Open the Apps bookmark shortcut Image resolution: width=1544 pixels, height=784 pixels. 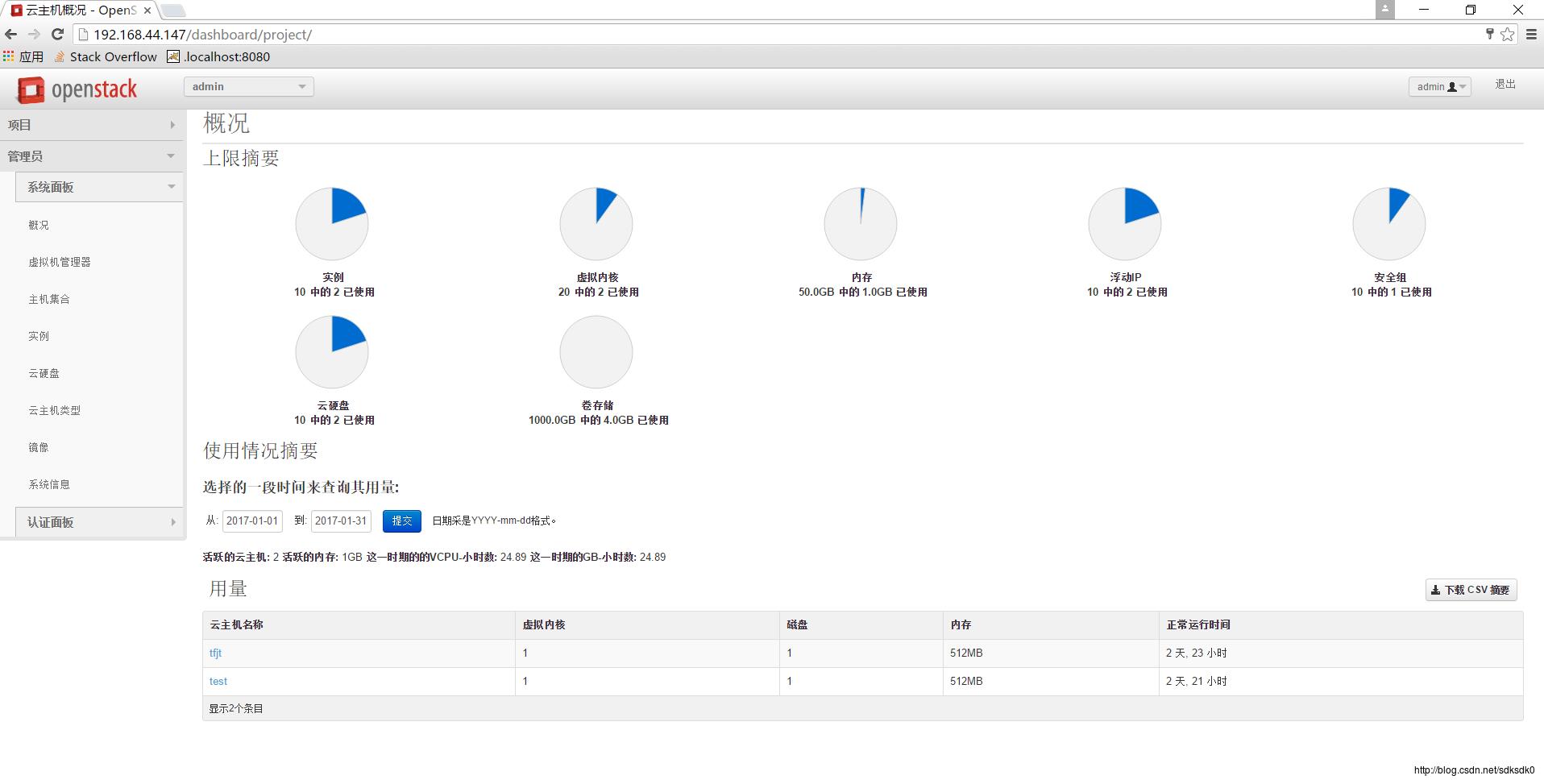pyautogui.click(x=23, y=56)
